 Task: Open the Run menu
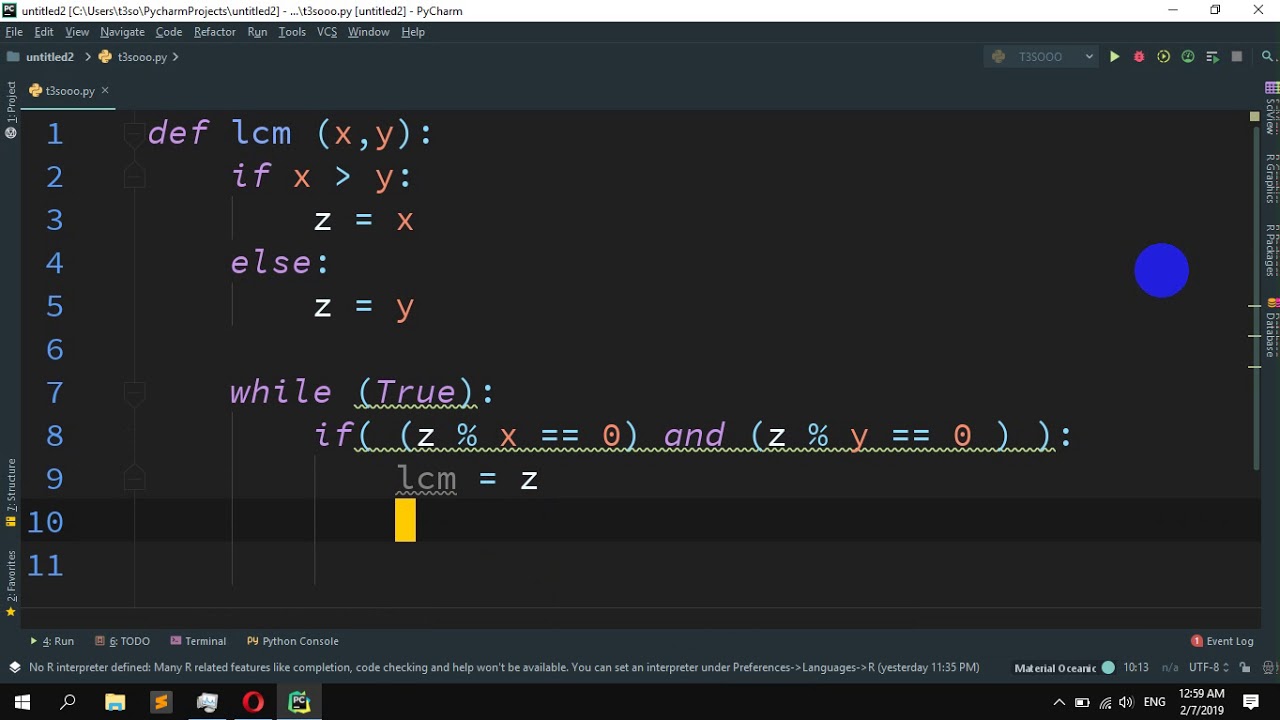tap(257, 32)
